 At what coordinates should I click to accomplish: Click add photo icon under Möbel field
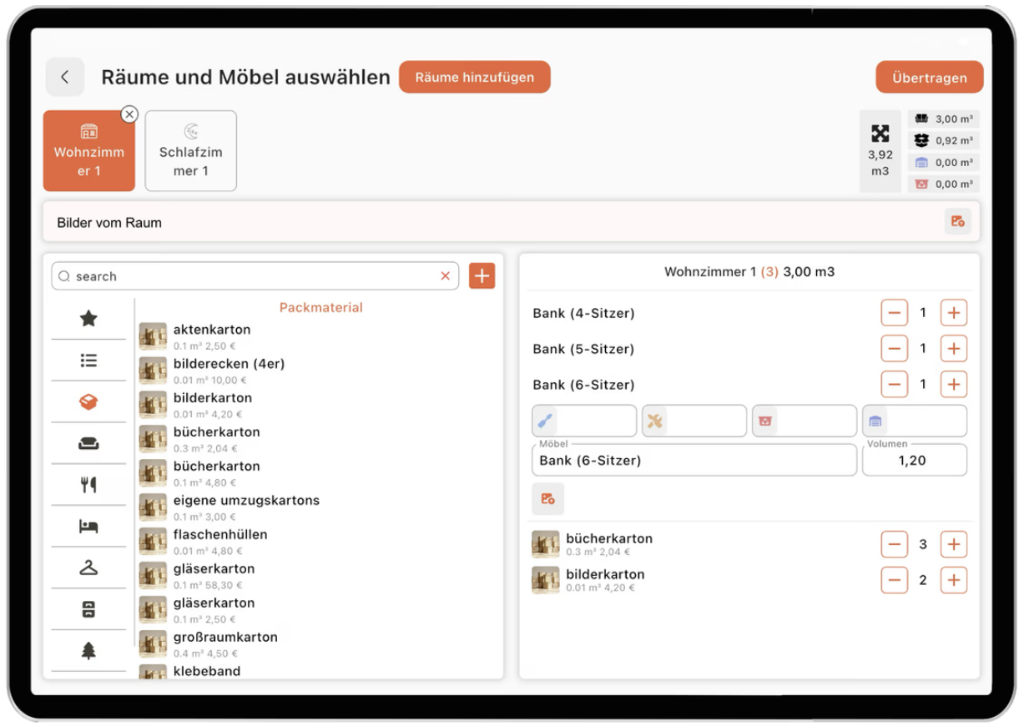pyautogui.click(x=547, y=497)
